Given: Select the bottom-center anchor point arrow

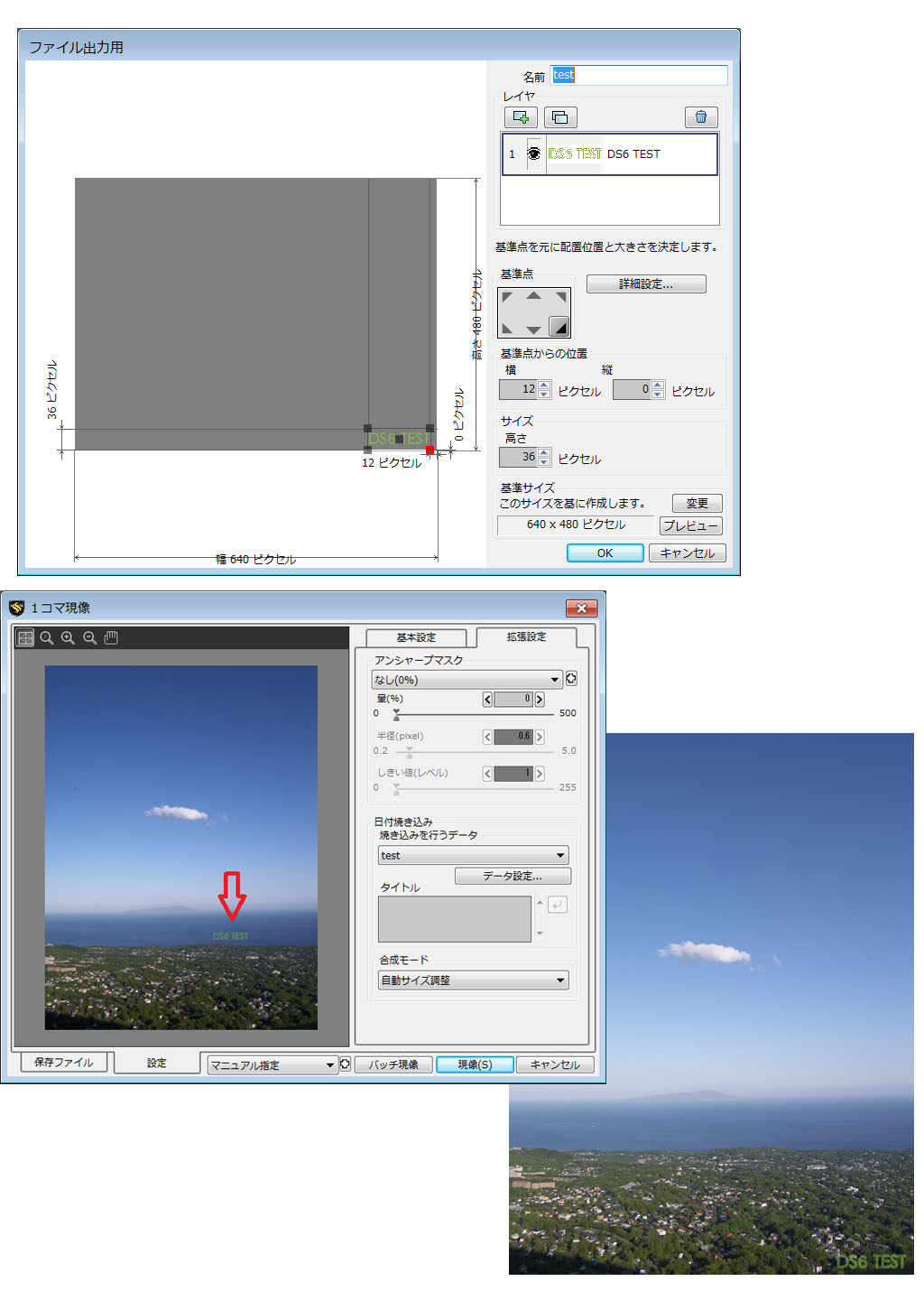Looking at the screenshot, I should [534, 330].
